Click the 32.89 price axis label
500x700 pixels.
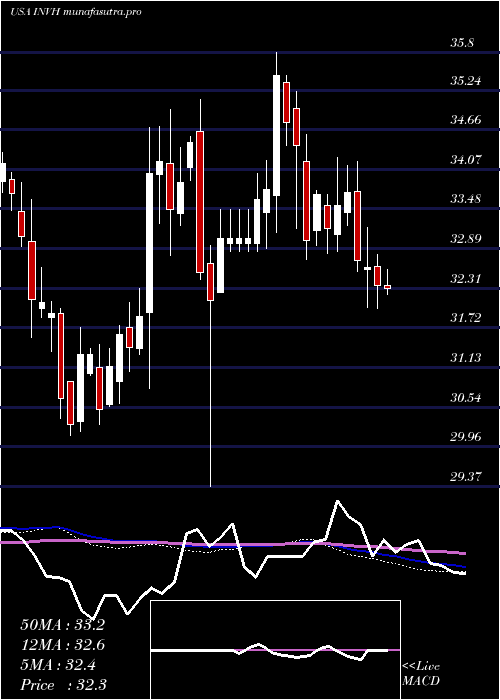466,238
